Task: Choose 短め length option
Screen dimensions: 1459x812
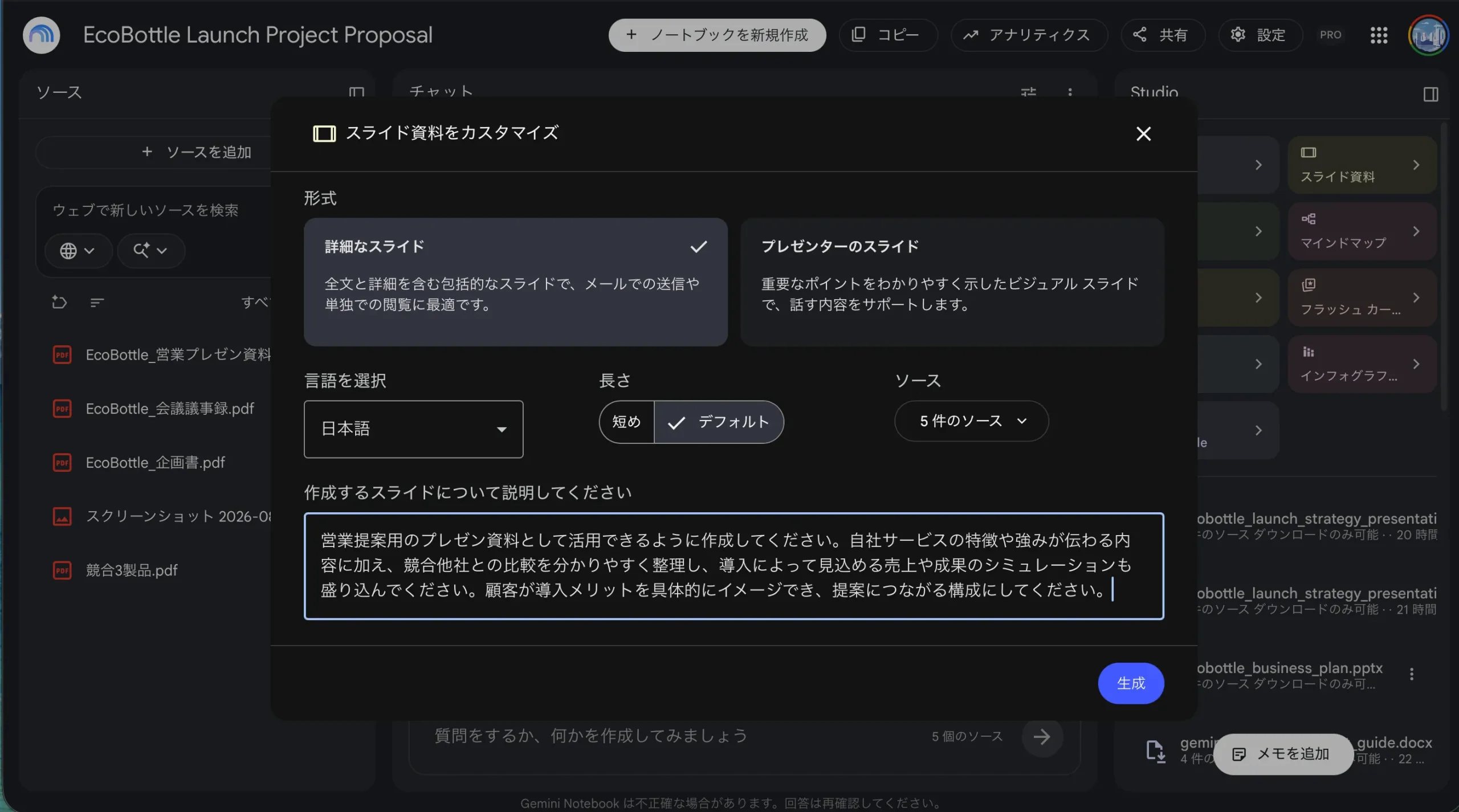Action: coord(626,422)
